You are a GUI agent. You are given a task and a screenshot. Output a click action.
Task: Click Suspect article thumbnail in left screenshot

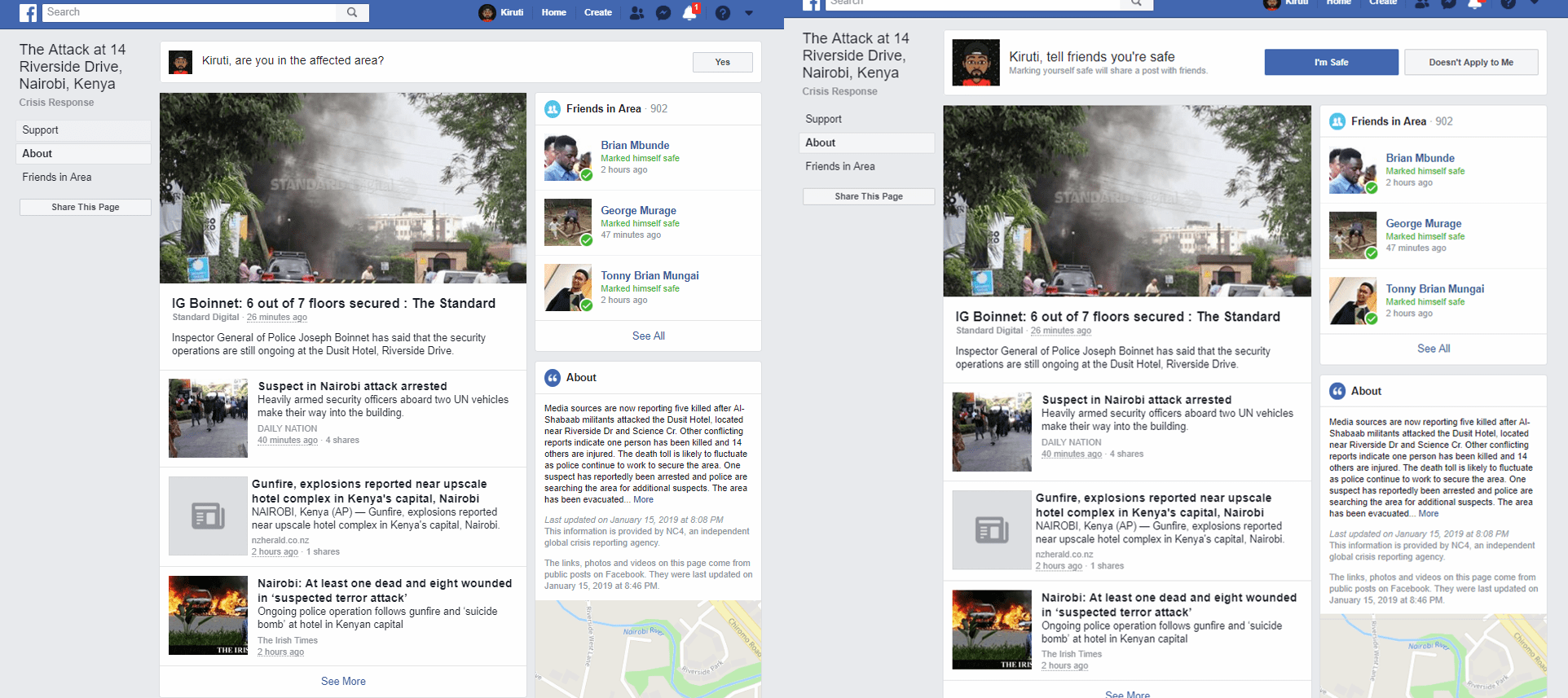tap(208, 418)
